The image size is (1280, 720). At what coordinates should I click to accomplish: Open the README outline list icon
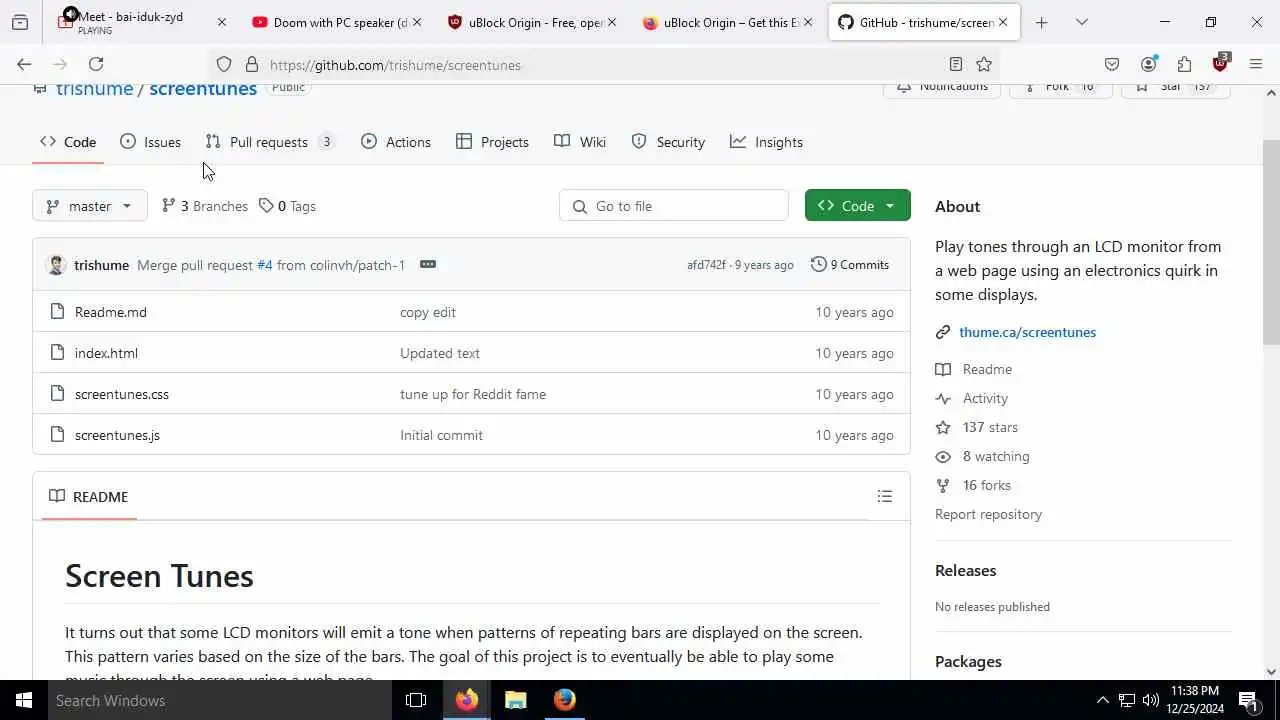pyautogui.click(x=884, y=496)
